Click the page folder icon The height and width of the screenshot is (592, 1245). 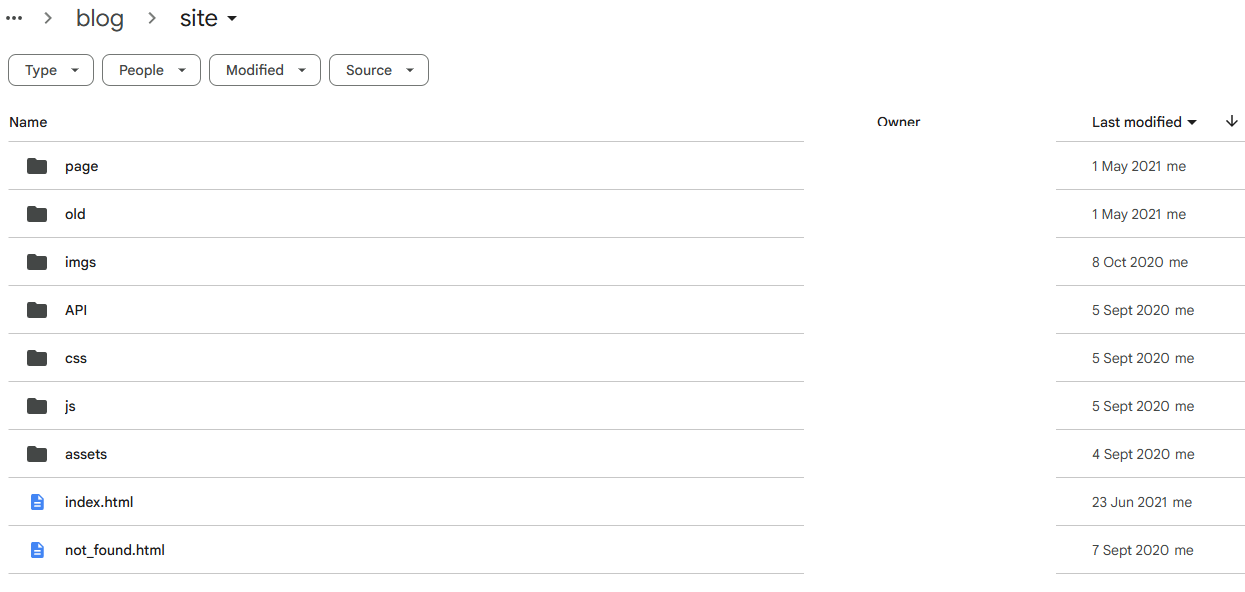click(37, 166)
